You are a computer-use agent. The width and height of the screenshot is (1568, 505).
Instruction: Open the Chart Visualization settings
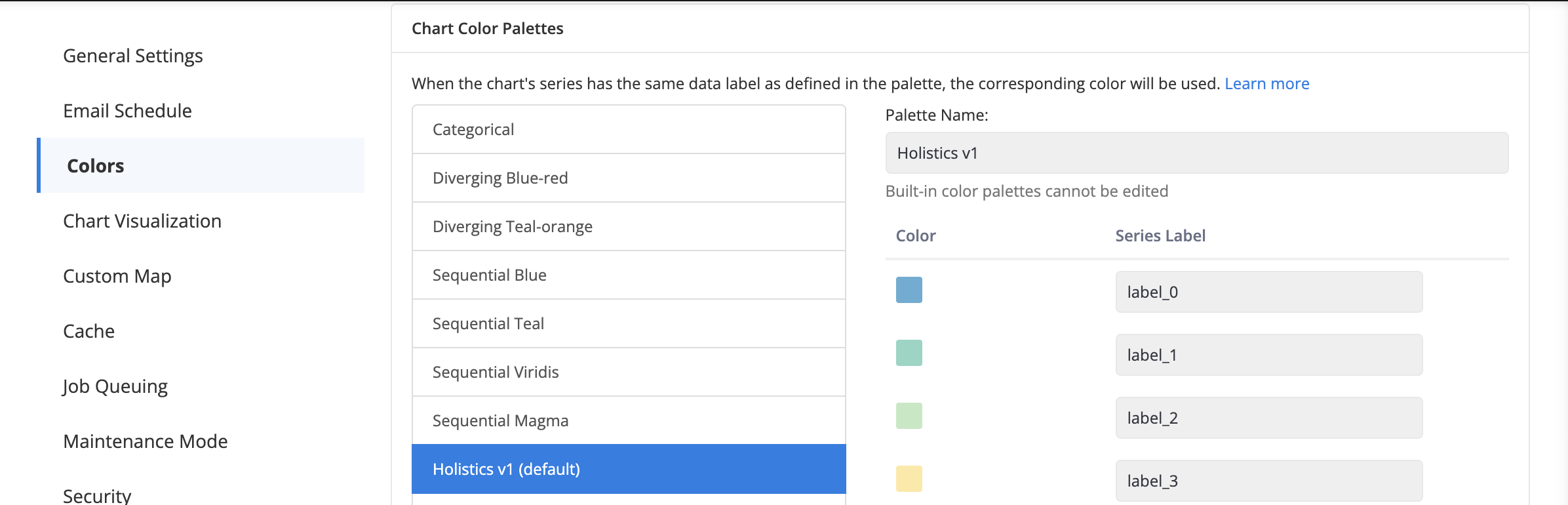(x=142, y=221)
